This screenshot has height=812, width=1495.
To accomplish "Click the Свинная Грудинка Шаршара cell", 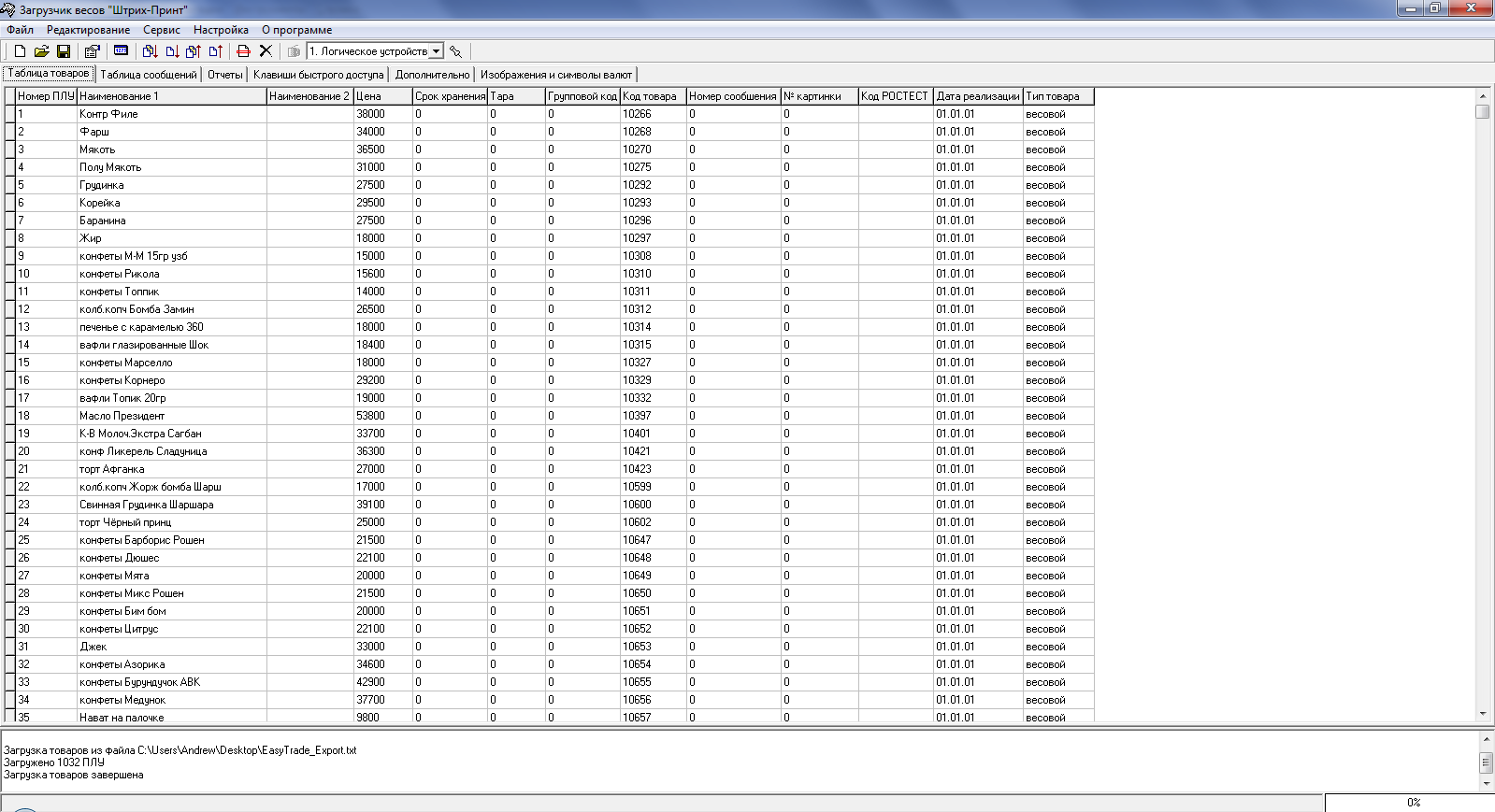I will (172, 505).
